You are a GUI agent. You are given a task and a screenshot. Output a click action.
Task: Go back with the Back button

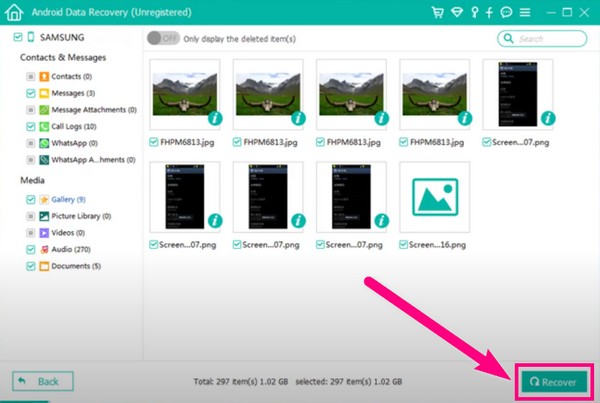(43, 381)
